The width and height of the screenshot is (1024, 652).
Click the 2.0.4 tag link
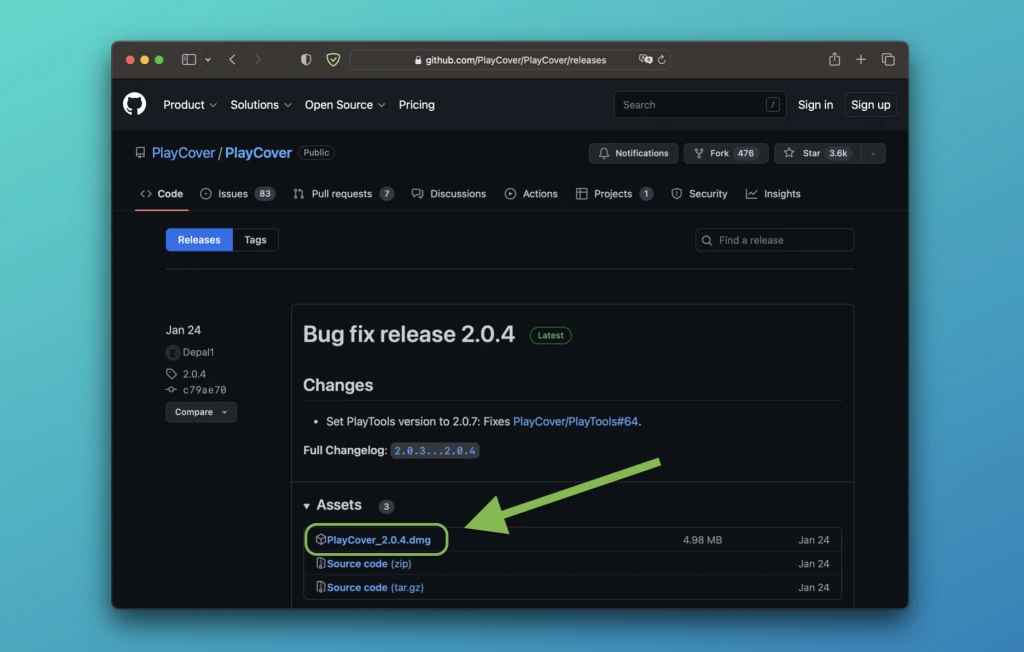pos(194,374)
